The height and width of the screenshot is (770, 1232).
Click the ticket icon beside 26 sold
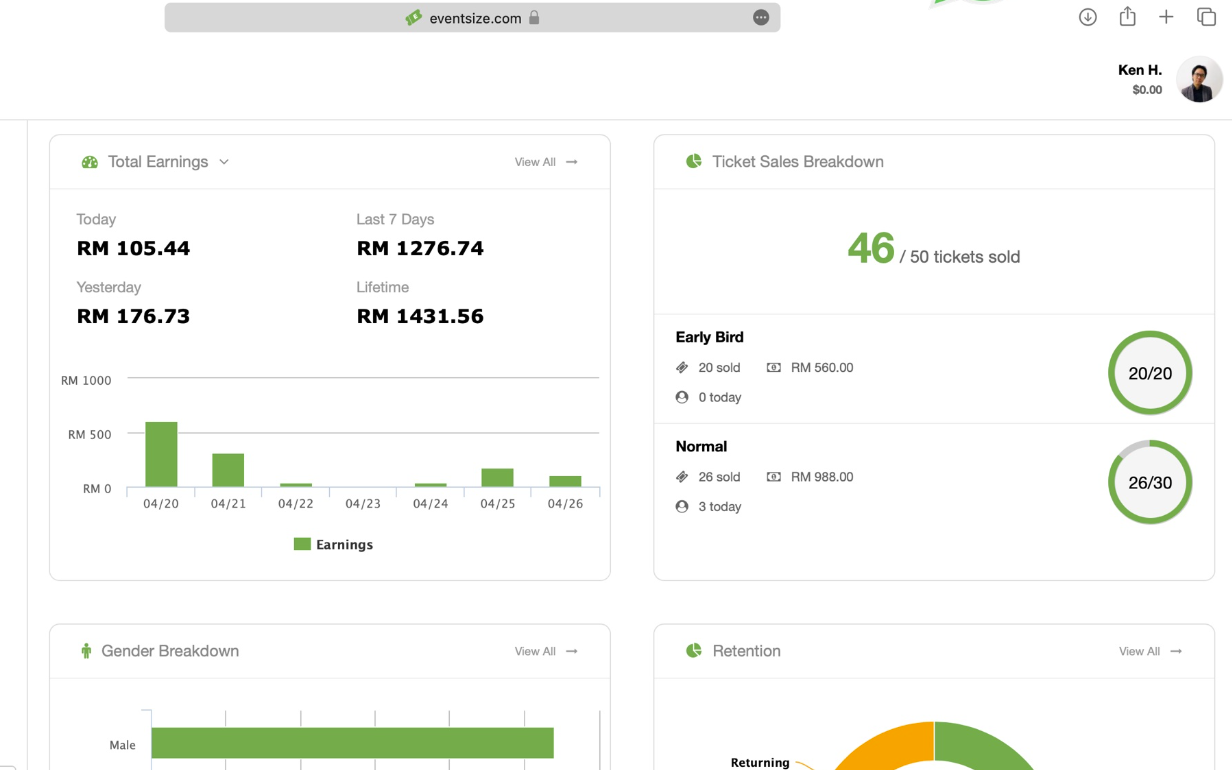point(682,477)
